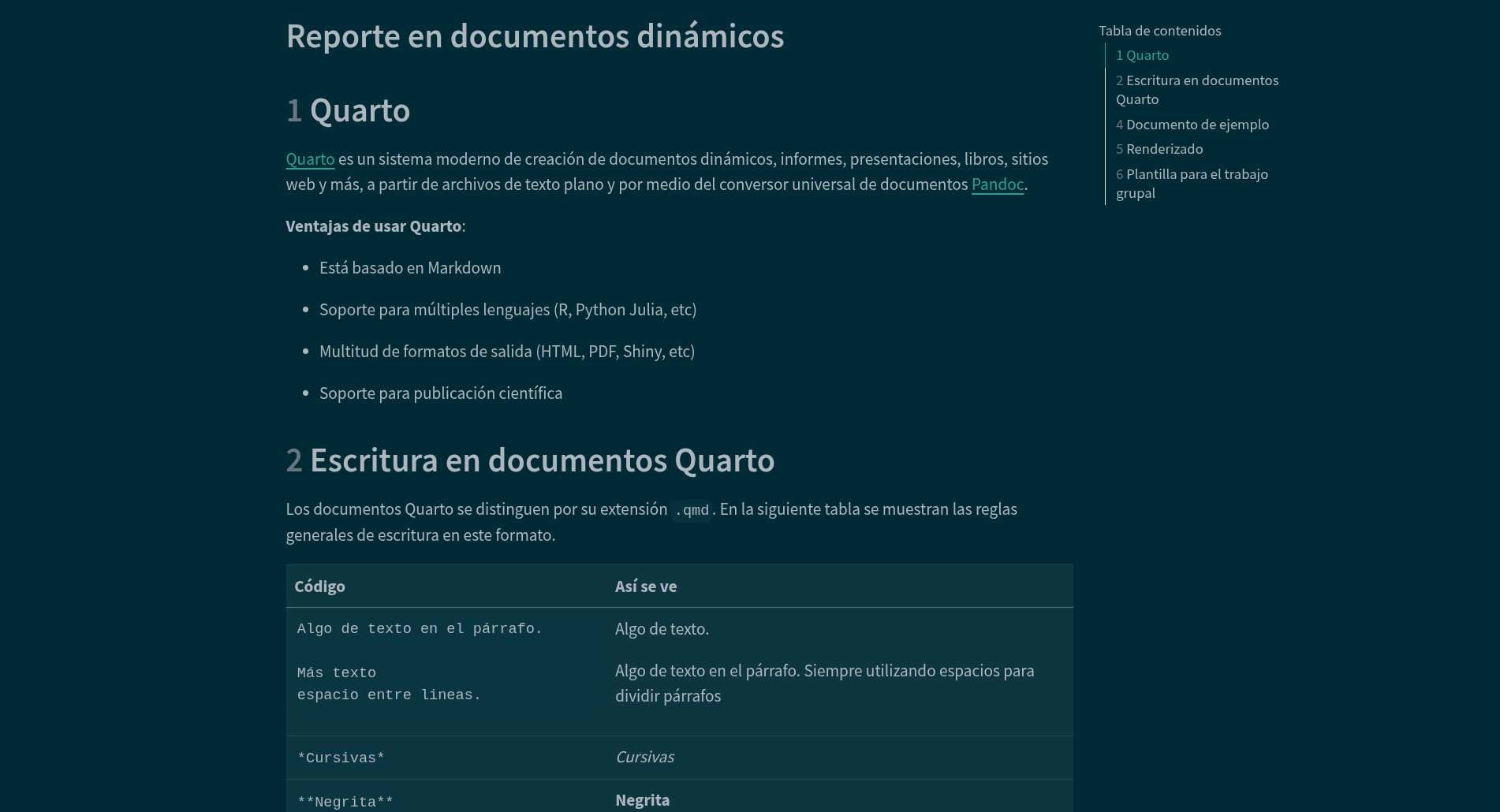Click the bold 'Ventajas de usar Quarto' text
Viewport: 1500px width, 812px height.
coord(373,226)
